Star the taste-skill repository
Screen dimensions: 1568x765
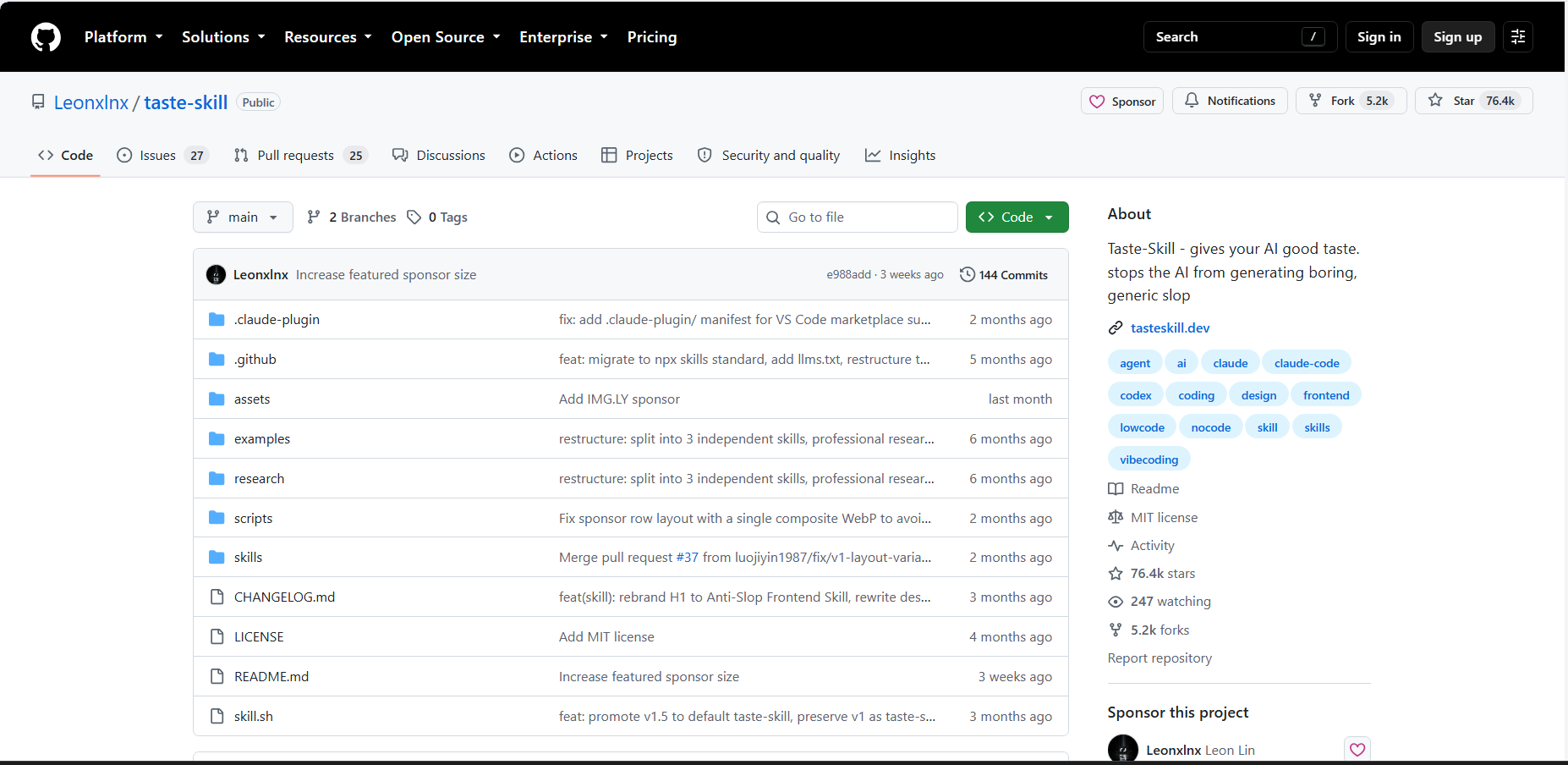(x=1474, y=101)
